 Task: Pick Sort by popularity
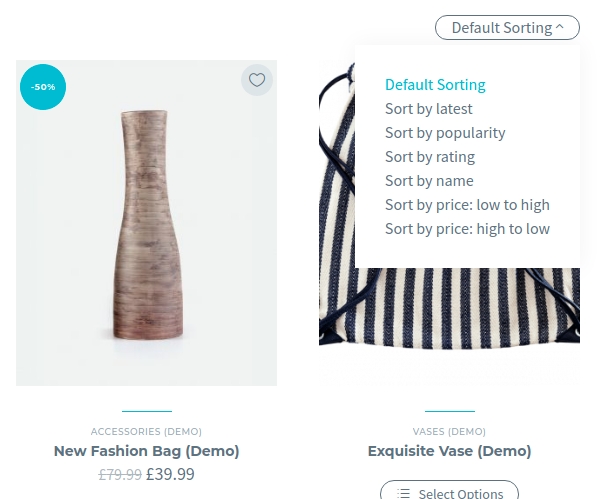pos(445,133)
